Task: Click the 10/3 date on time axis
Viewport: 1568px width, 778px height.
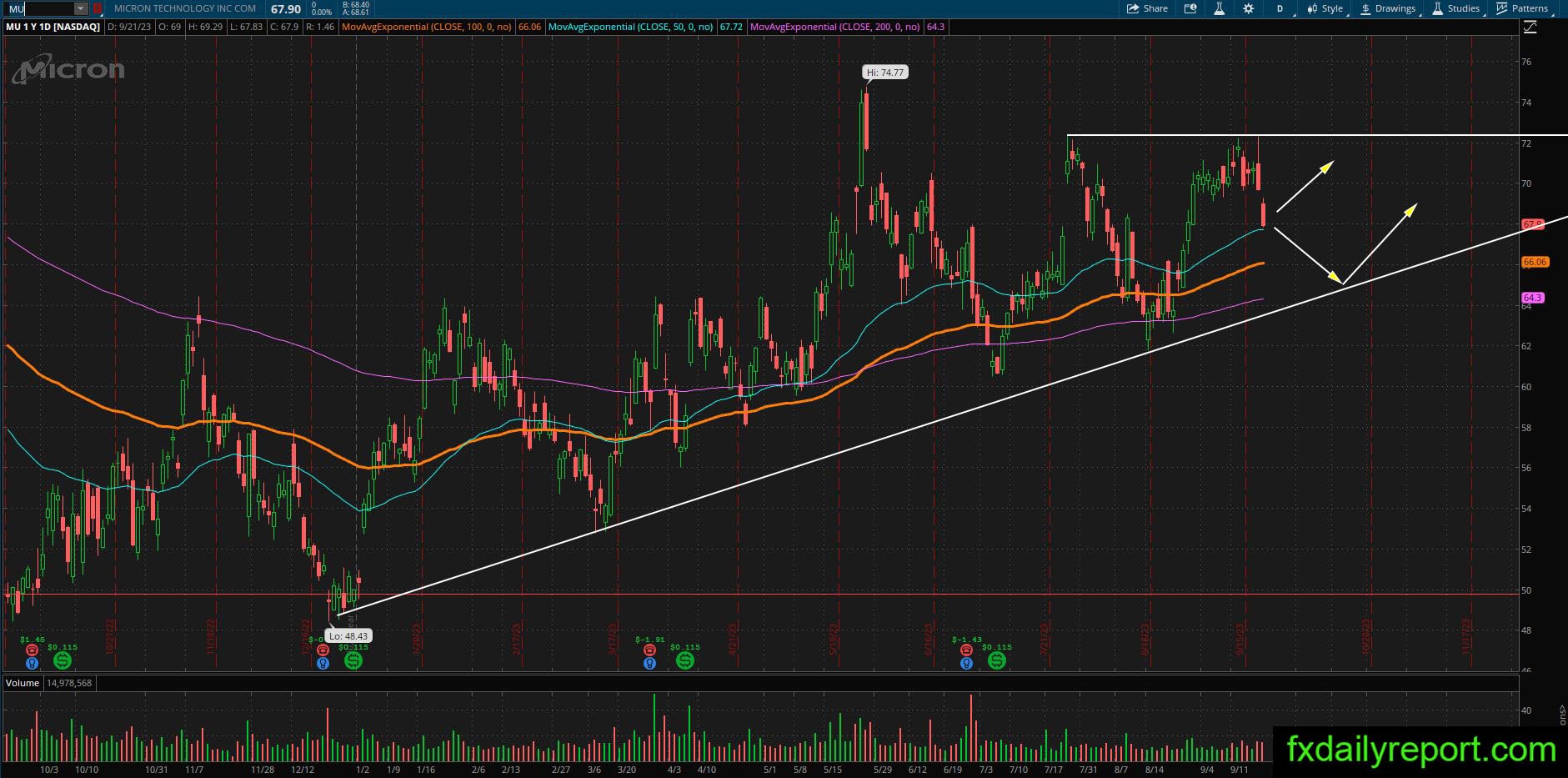Action: point(49,770)
